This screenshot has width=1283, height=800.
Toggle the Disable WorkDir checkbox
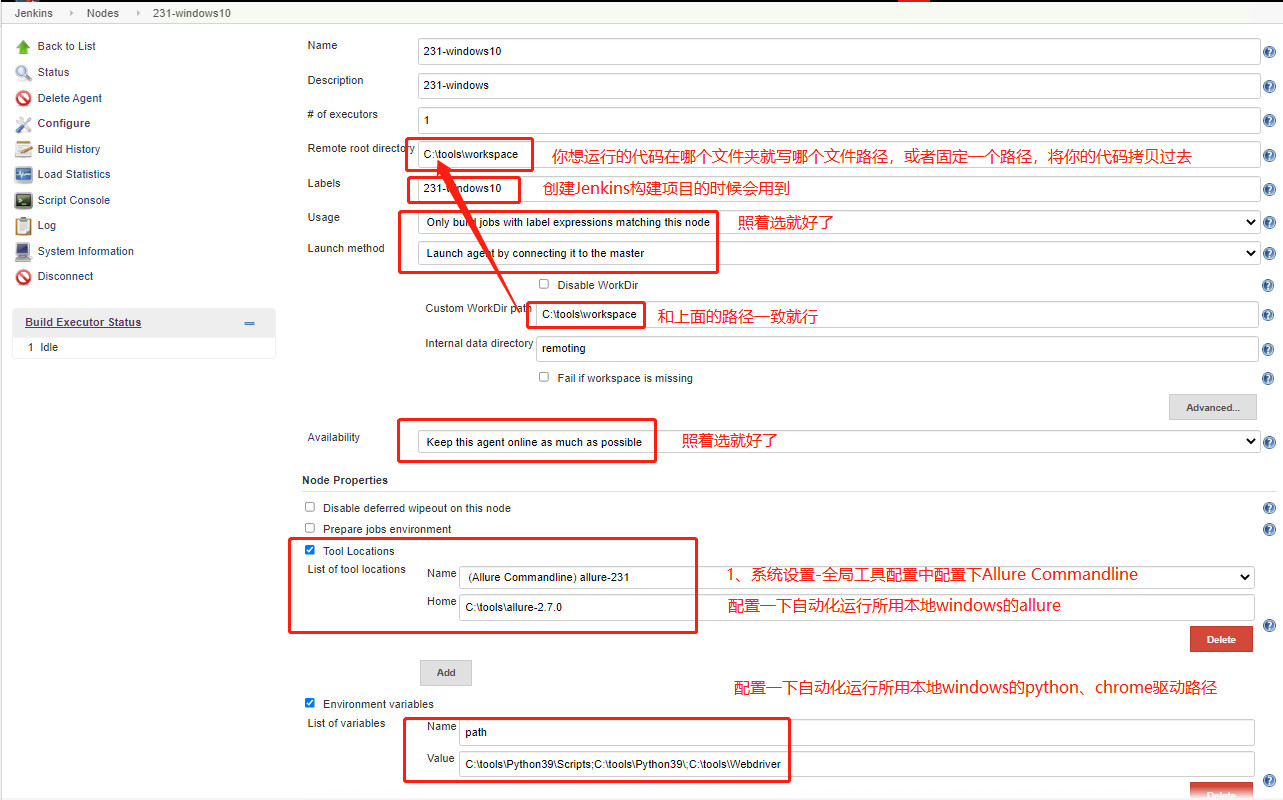click(x=544, y=284)
